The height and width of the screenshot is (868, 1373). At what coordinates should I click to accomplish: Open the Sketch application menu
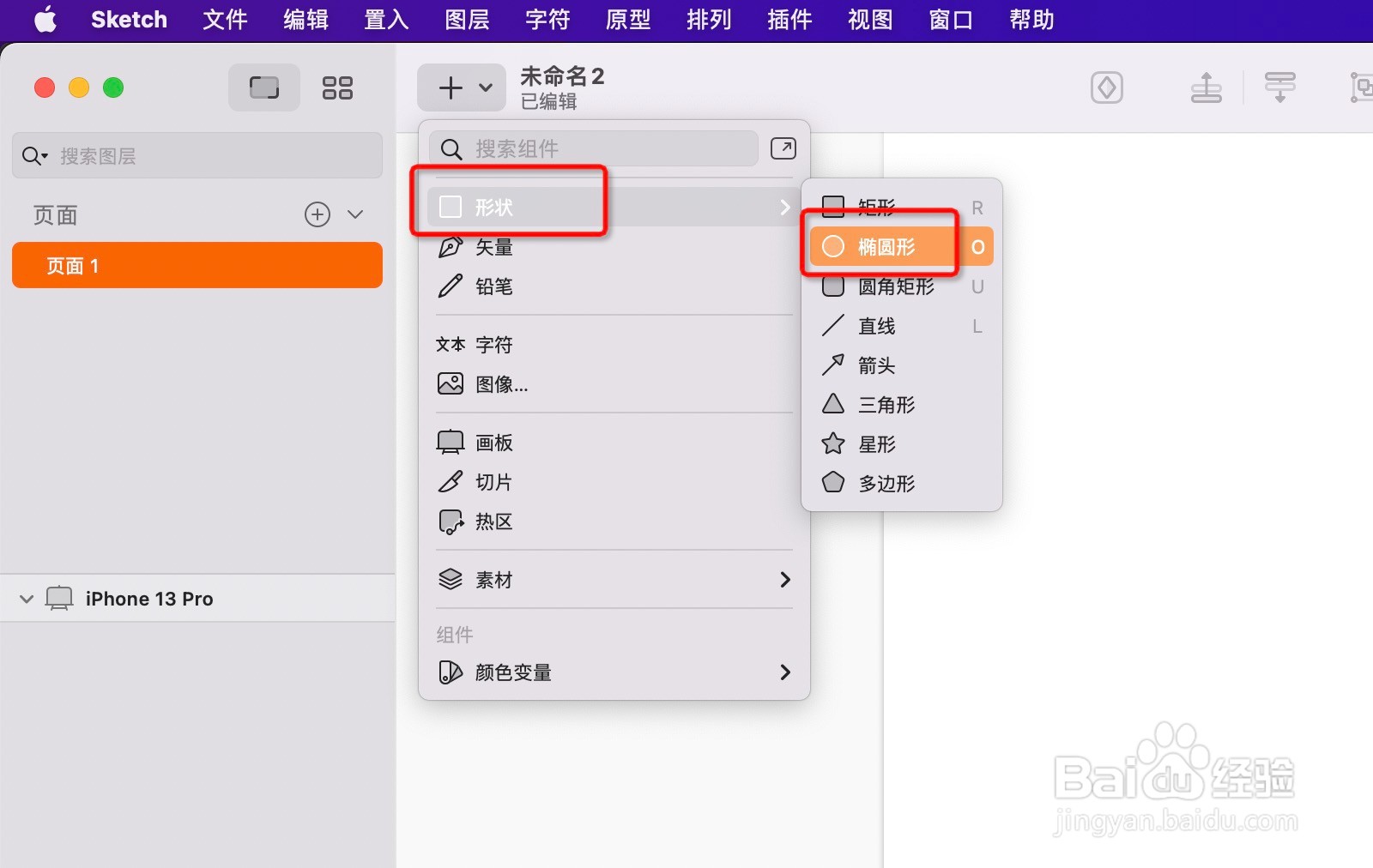pyautogui.click(x=129, y=19)
